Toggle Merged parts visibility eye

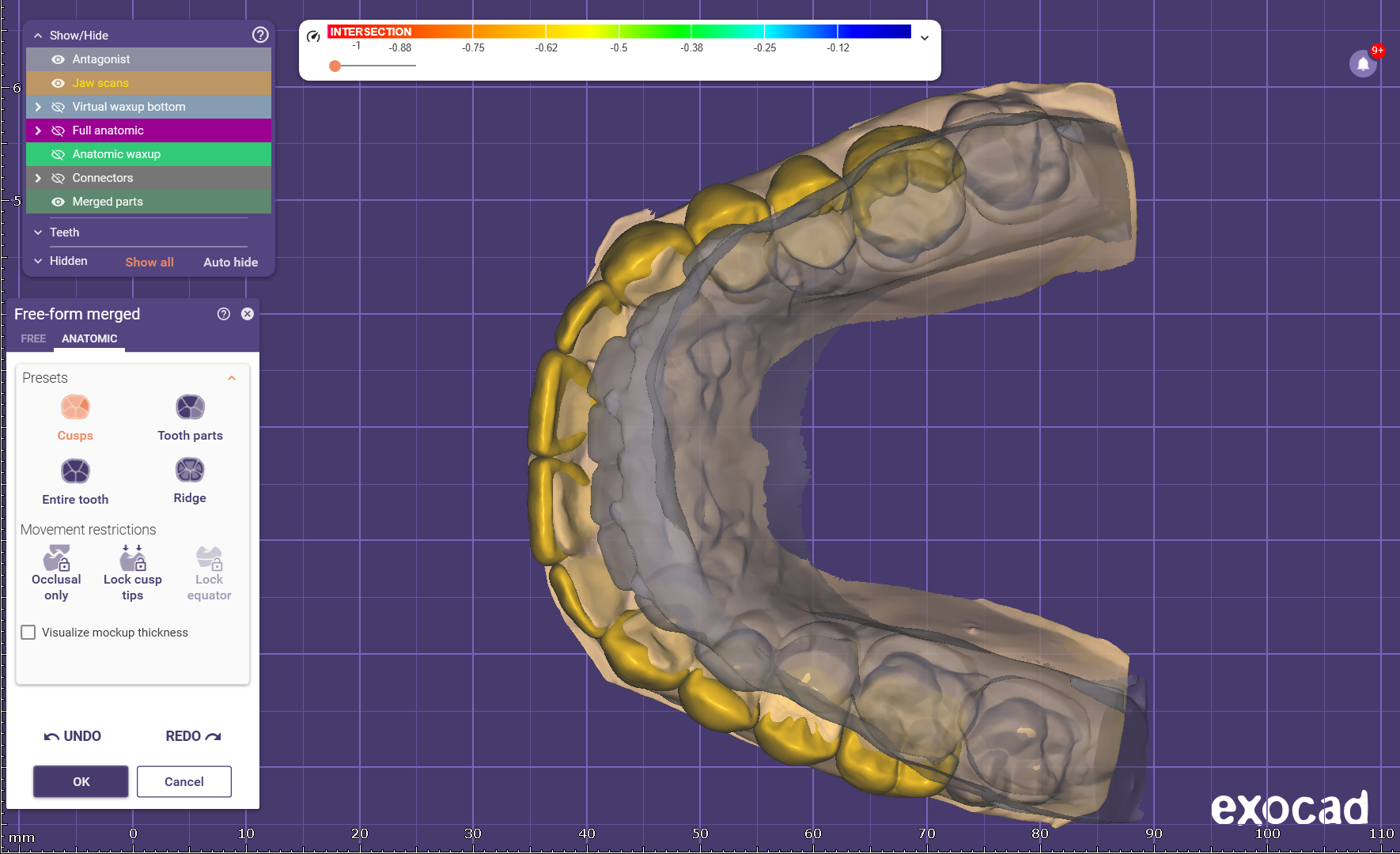pos(58,202)
